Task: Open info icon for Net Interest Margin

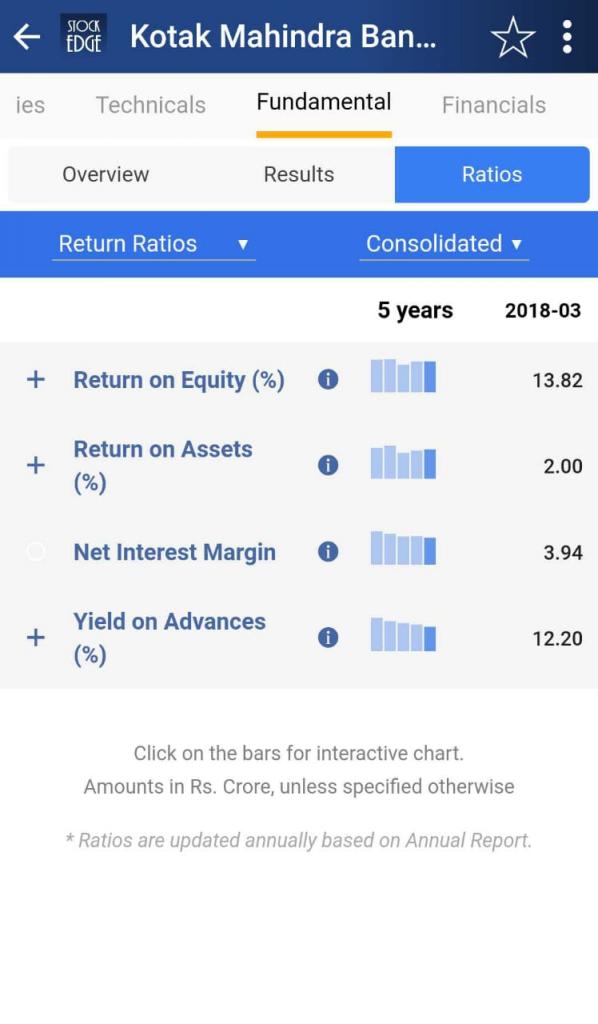Action: point(328,552)
